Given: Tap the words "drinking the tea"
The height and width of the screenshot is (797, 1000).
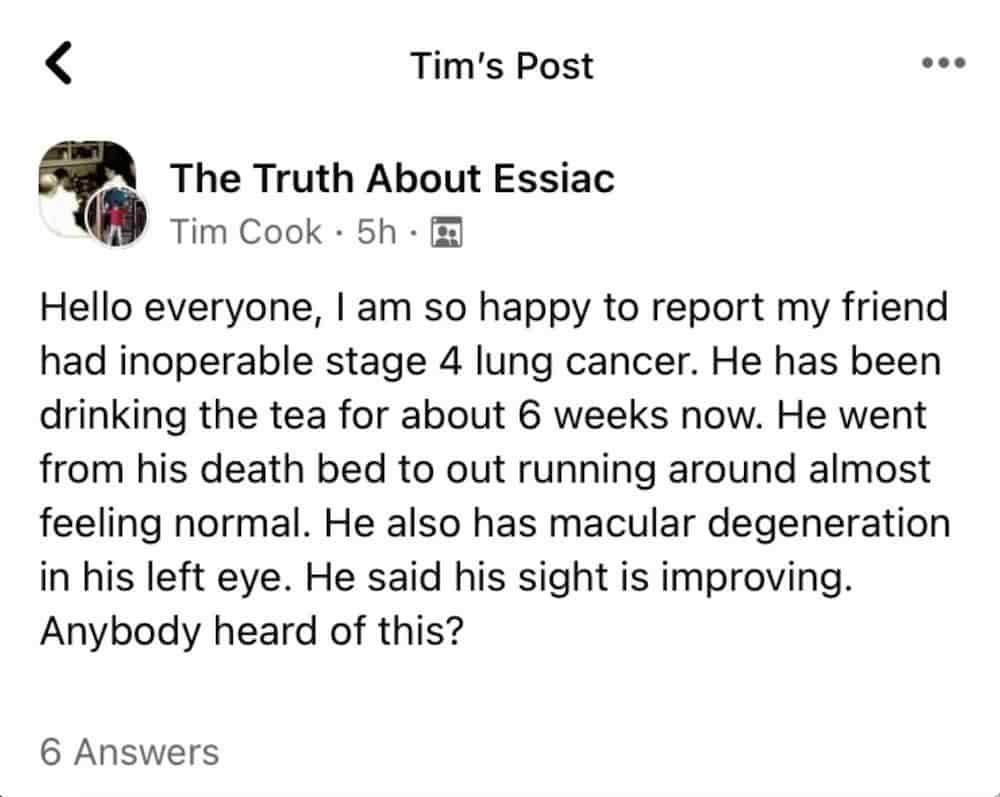Looking at the screenshot, I should (183, 416).
